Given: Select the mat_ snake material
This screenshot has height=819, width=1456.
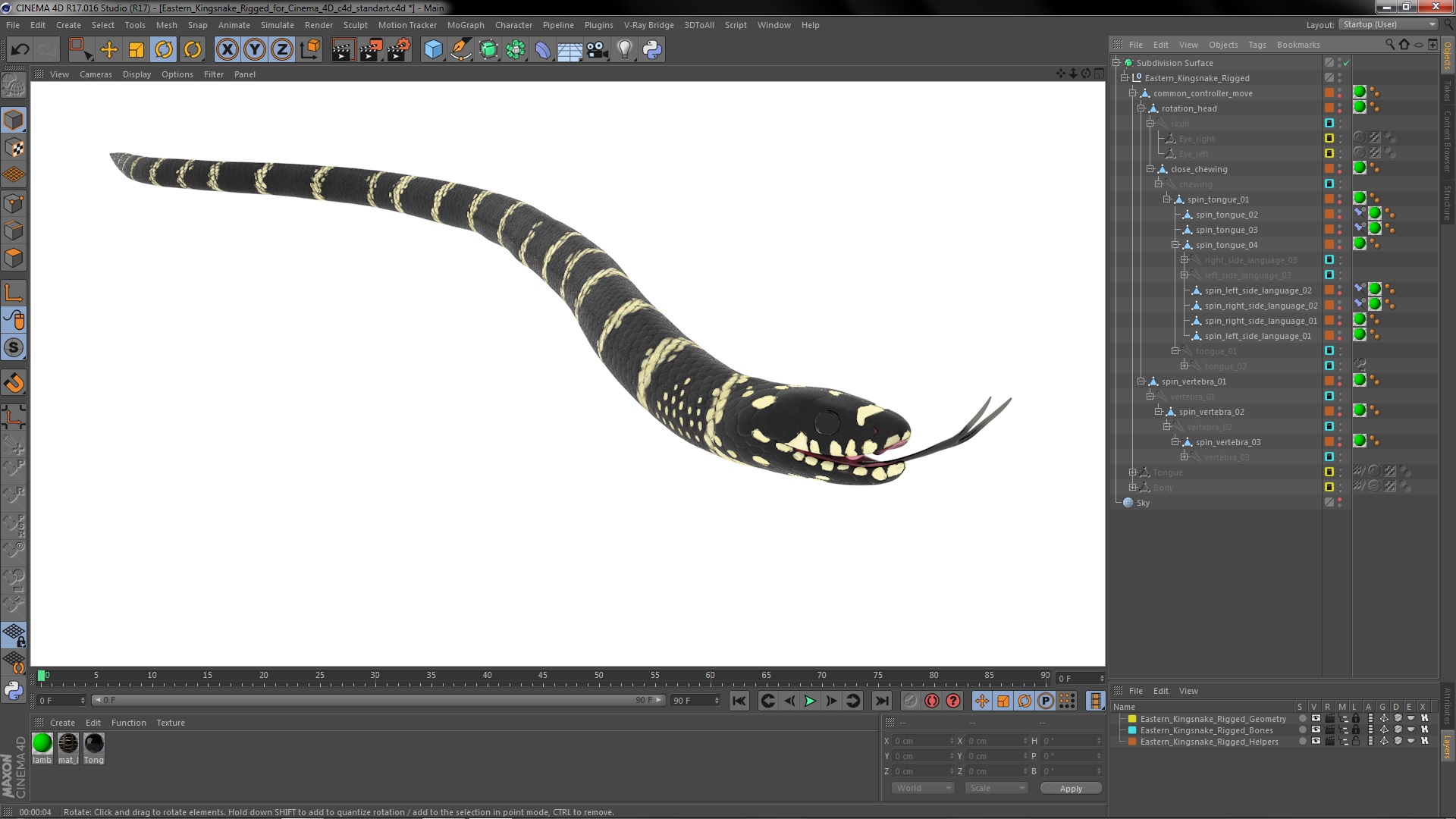Looking at the screenshot, I should click(68, 748).
